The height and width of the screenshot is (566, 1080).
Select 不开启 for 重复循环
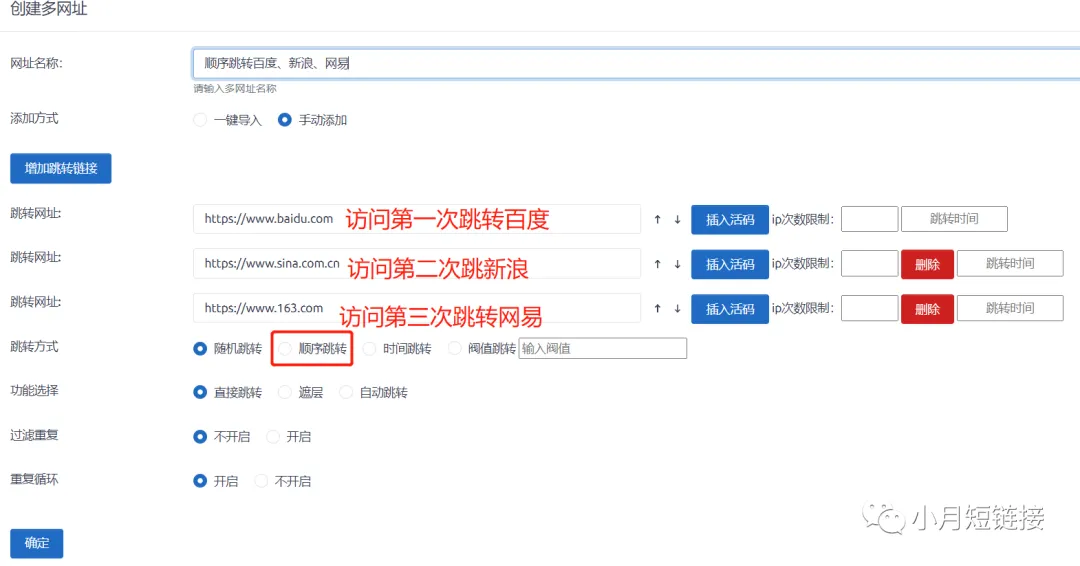(x=262, y=481)
